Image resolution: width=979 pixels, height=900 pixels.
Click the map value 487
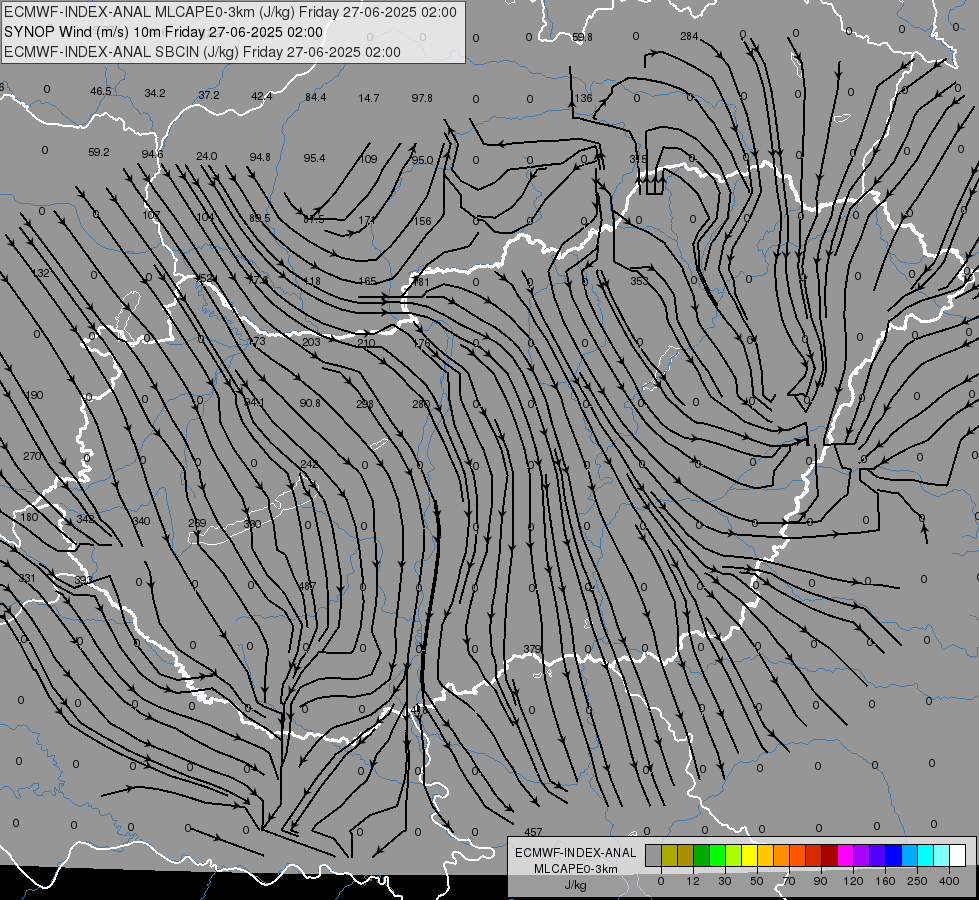307,586
